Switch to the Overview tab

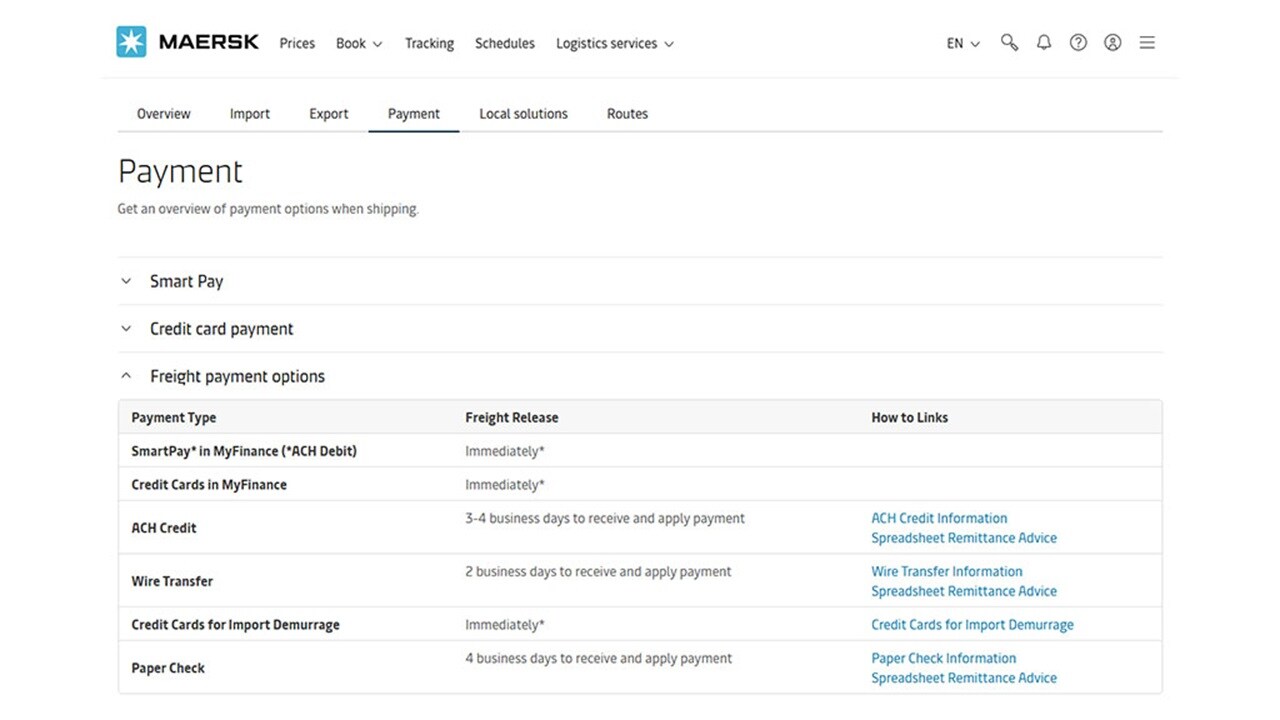click(163, 114)
